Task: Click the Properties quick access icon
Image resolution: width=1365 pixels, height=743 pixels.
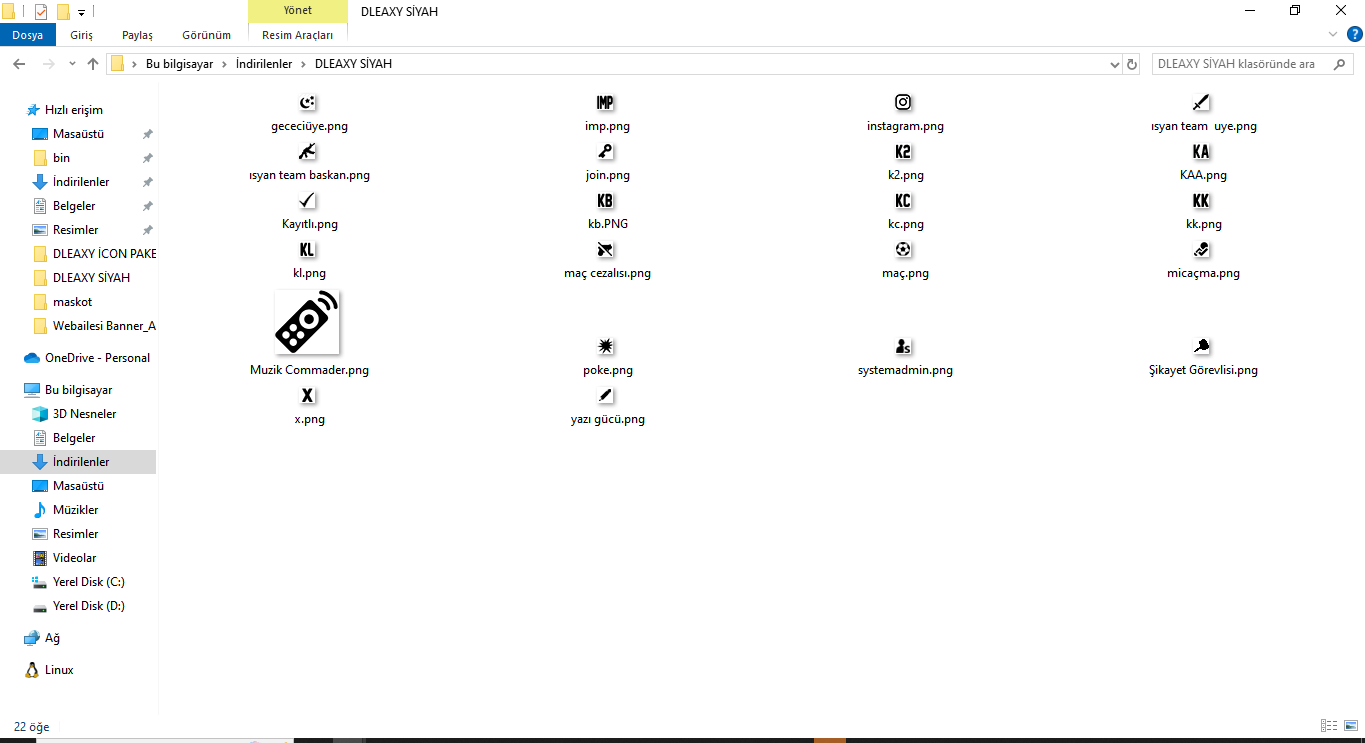Action: [41, 12]
